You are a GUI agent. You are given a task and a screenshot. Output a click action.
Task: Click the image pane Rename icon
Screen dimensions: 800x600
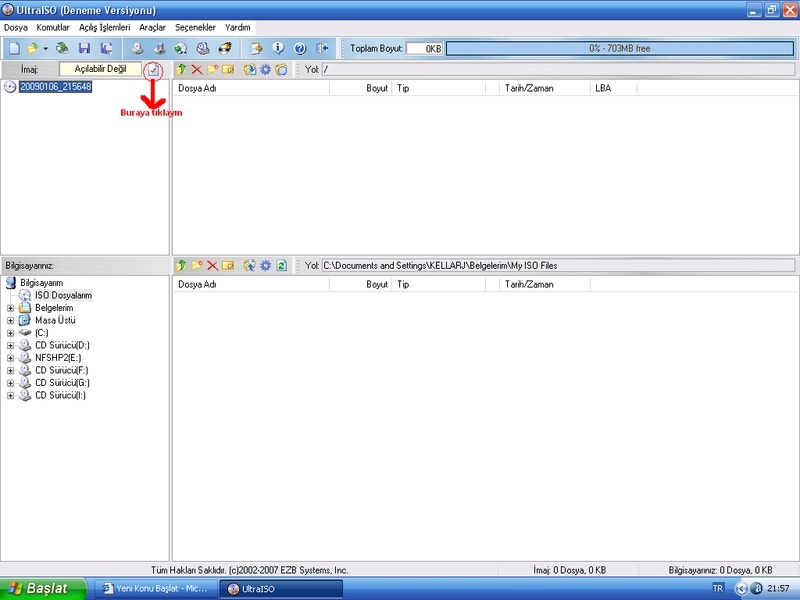228,69
